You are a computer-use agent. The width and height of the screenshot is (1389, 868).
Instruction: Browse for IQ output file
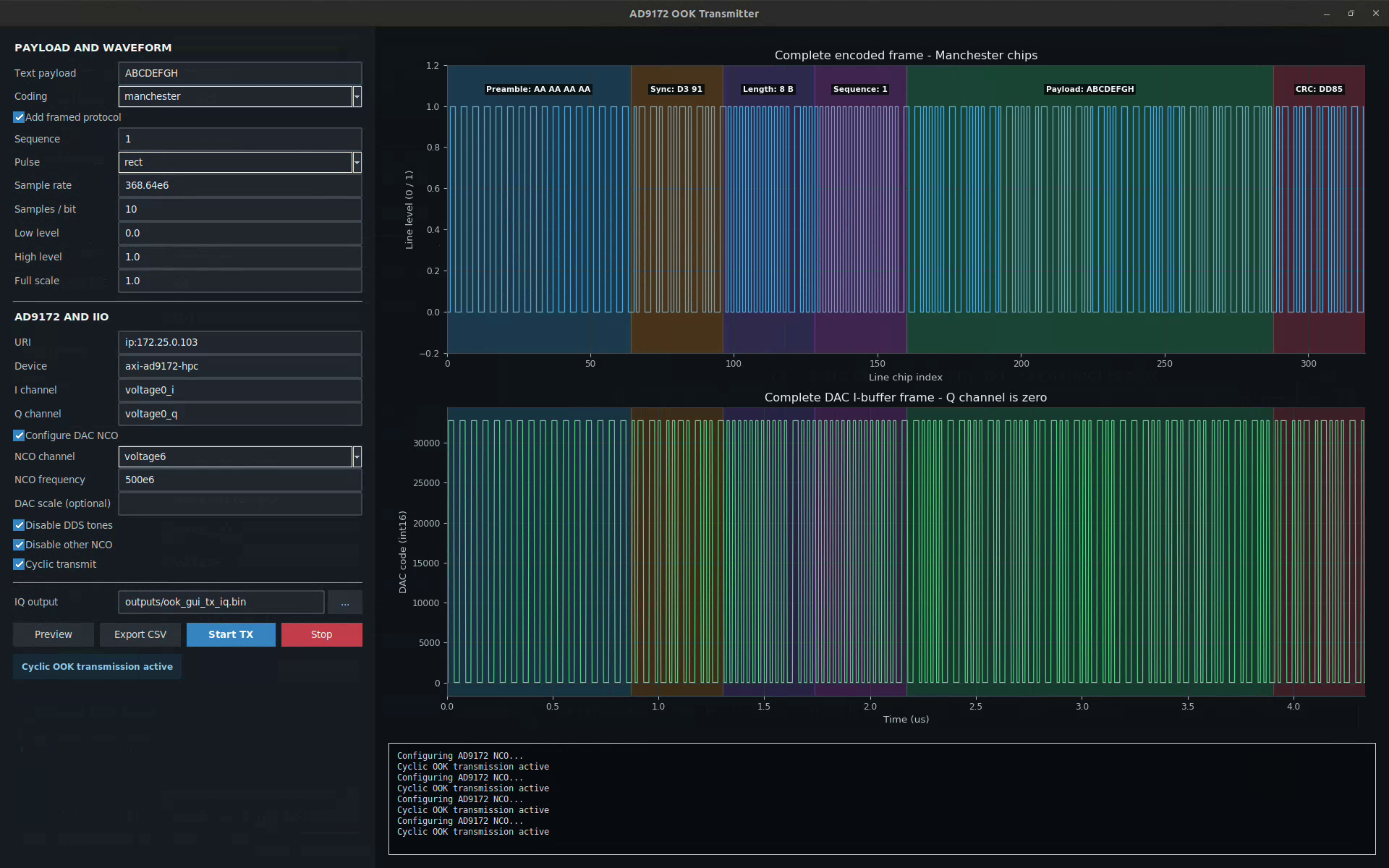coord(345,602)
